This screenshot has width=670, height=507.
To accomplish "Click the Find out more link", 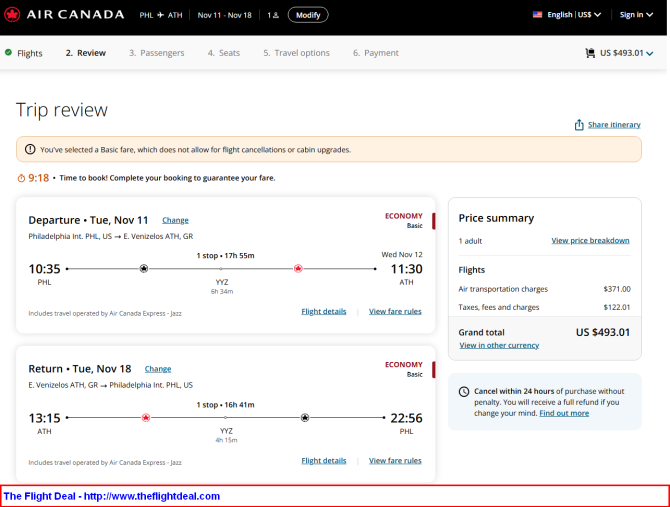I will click(x=564, y=413).
